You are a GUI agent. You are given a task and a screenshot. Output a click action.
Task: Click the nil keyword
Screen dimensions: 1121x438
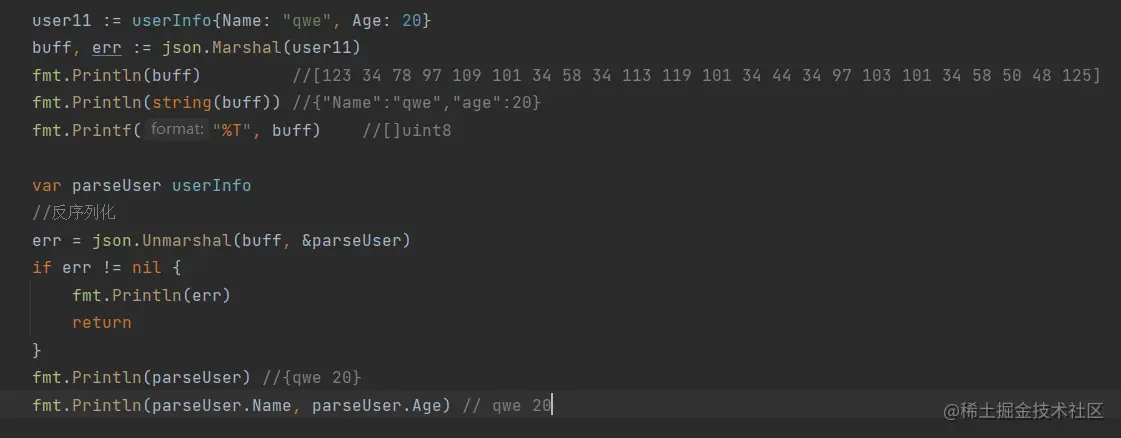point(146,268)
